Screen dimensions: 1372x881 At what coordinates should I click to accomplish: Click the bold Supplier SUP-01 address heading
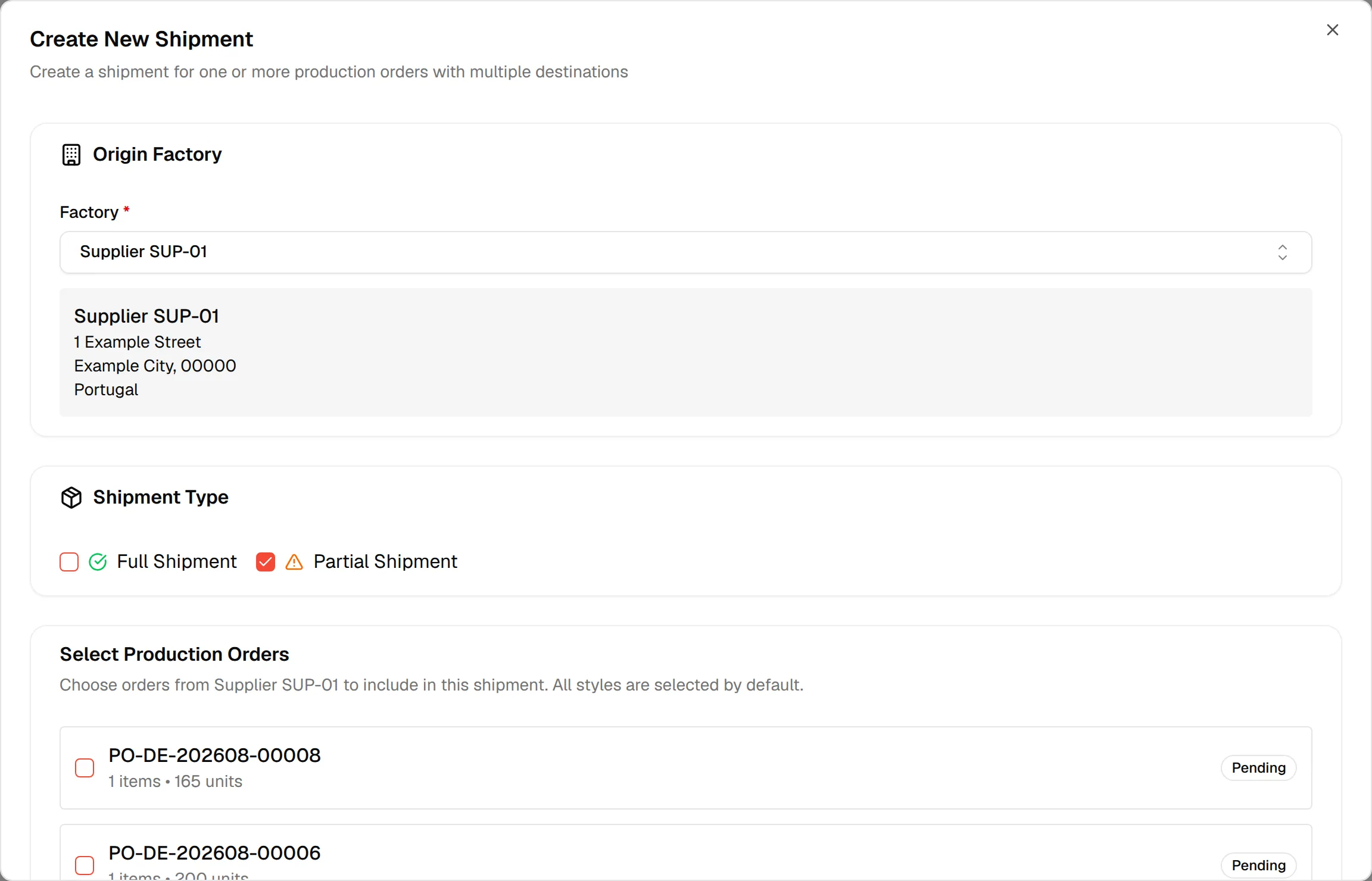coord(146,316)
